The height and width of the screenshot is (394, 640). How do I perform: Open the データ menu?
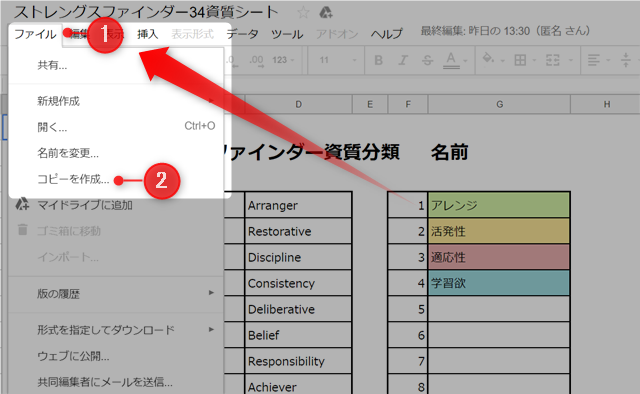tap(242, 34)
